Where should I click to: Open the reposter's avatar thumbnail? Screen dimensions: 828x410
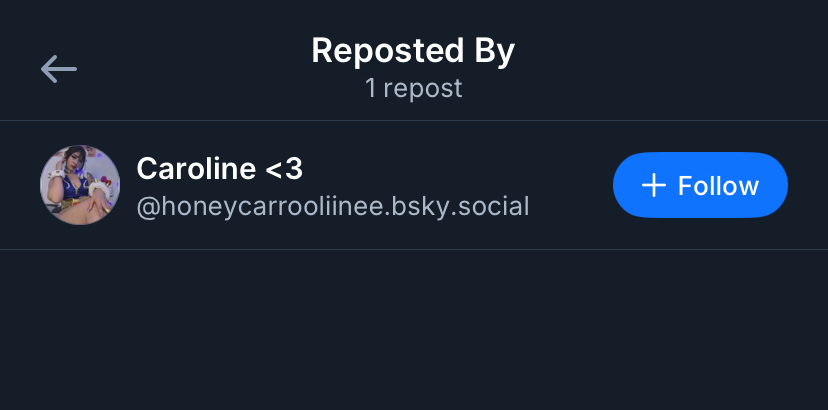tap(80, 185)
